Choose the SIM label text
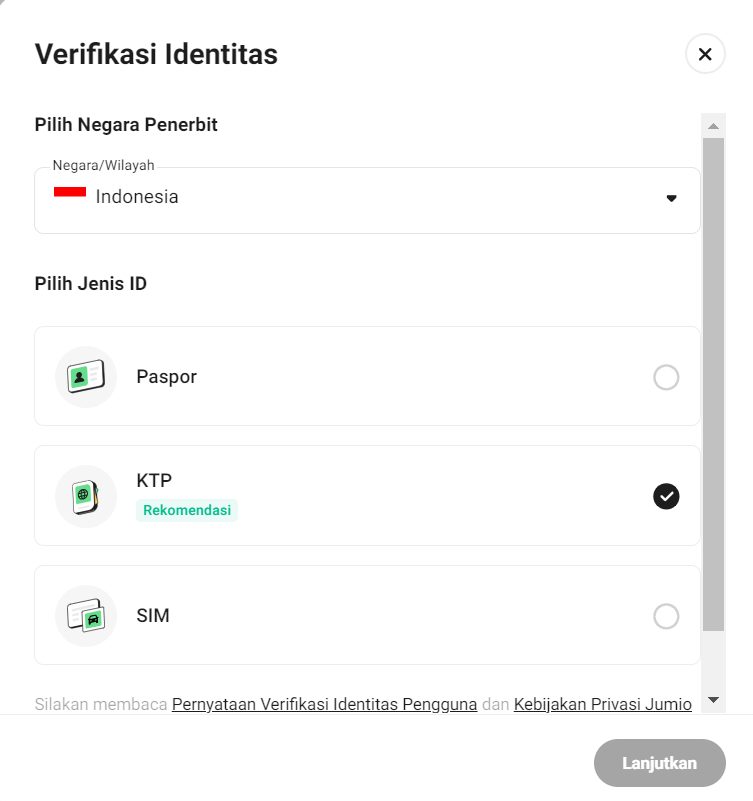Image resolution: width=753 pixels, height=801 pixels. (x=153, y=616)
